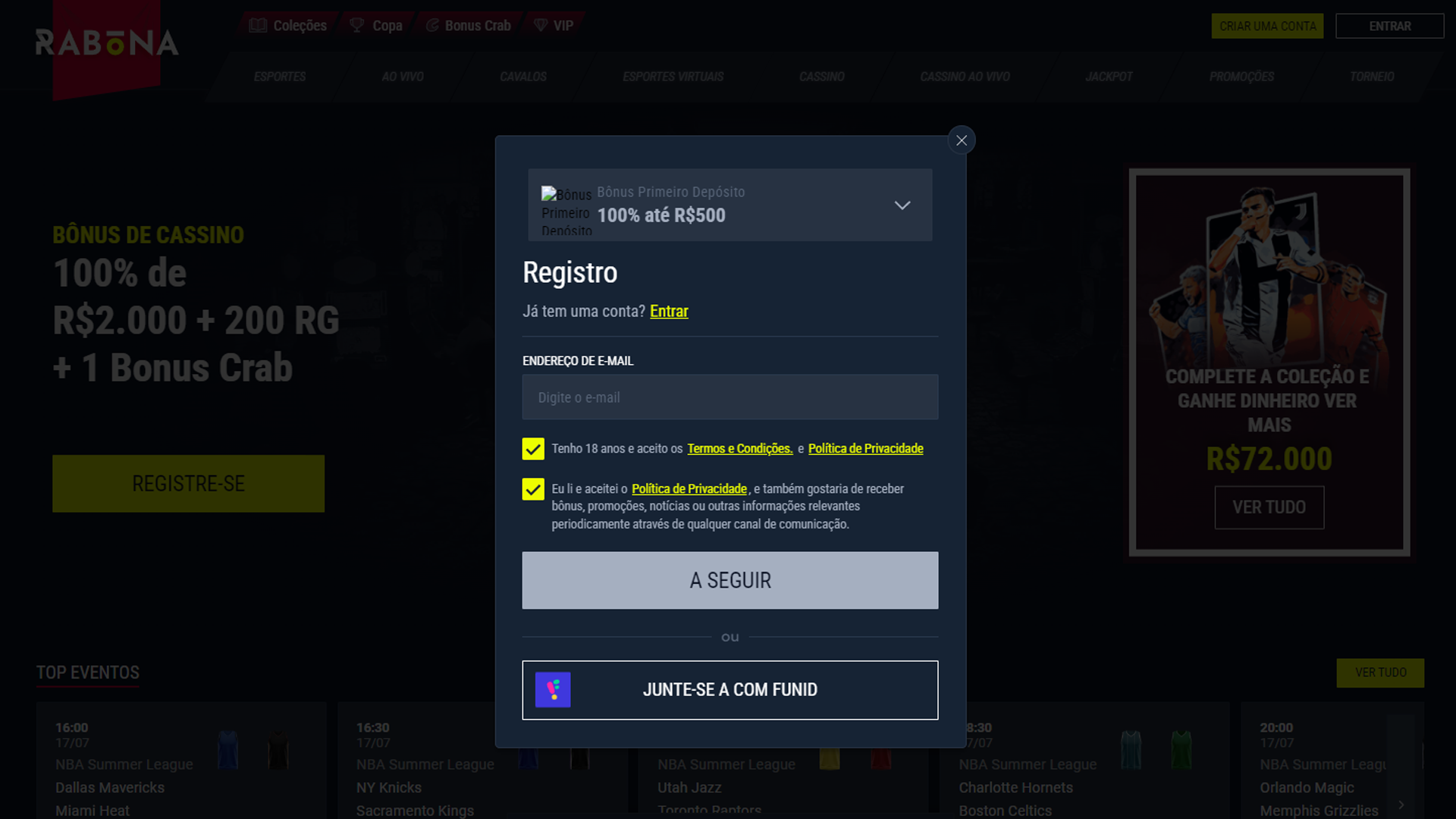Viewport: 1456px width, 819px height.
Task: Click the Bônus Primeiro Depósito image icon
Action: [x=566, y=212]
